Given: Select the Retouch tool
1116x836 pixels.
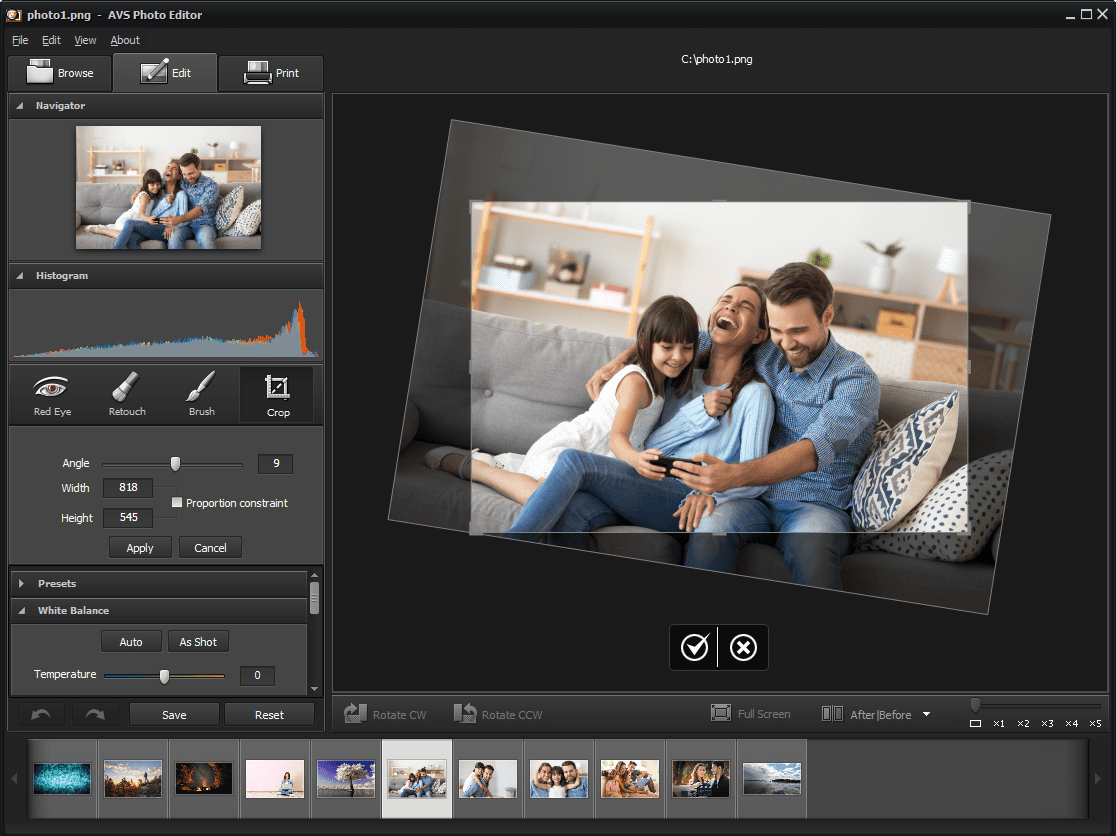Looking at the screenshot, I should coord(127,395).
